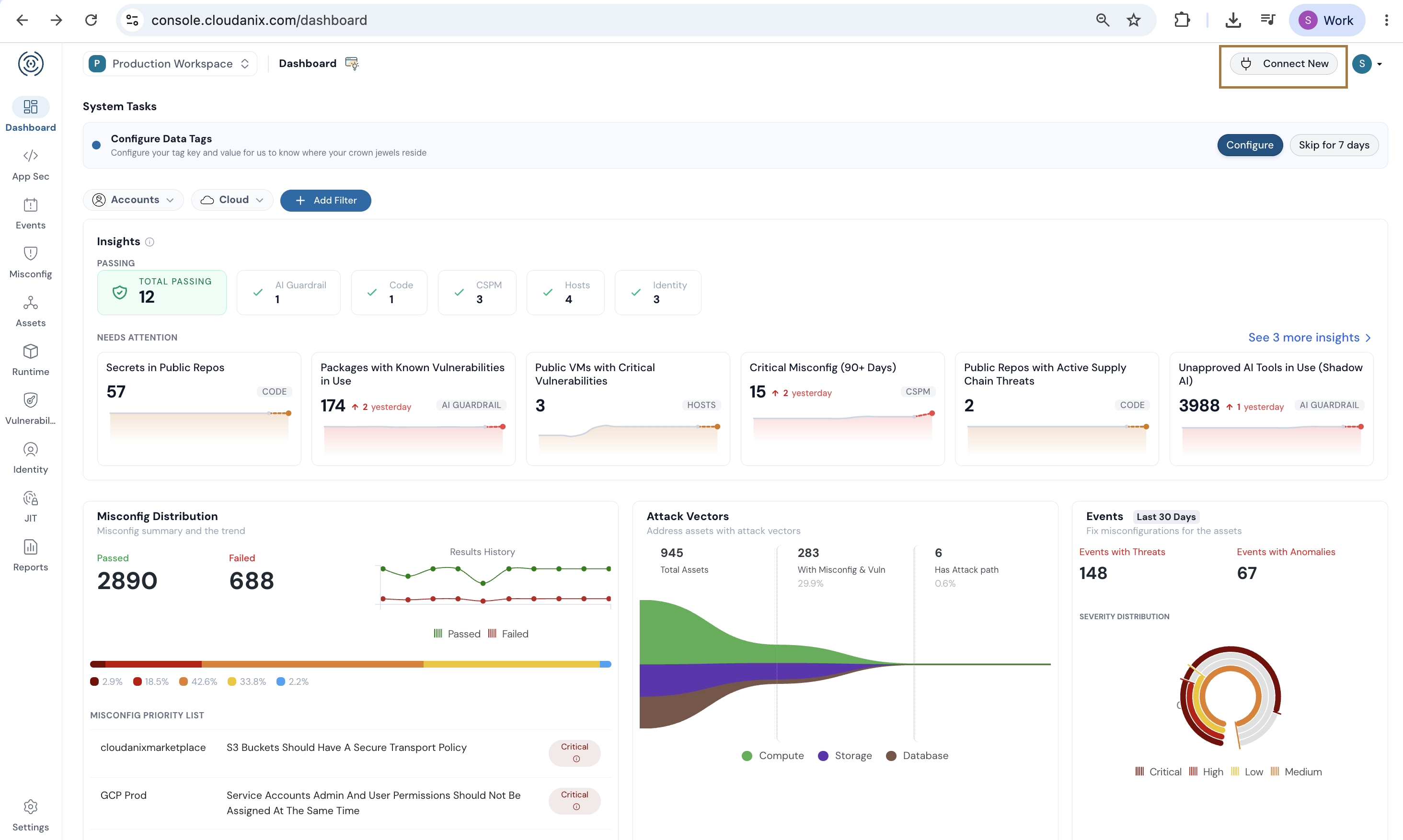Image resolution: width=1403 pixels, height=840 pixels.
Task: Toggle the Low severity legend item
Action: [1247, 772]
